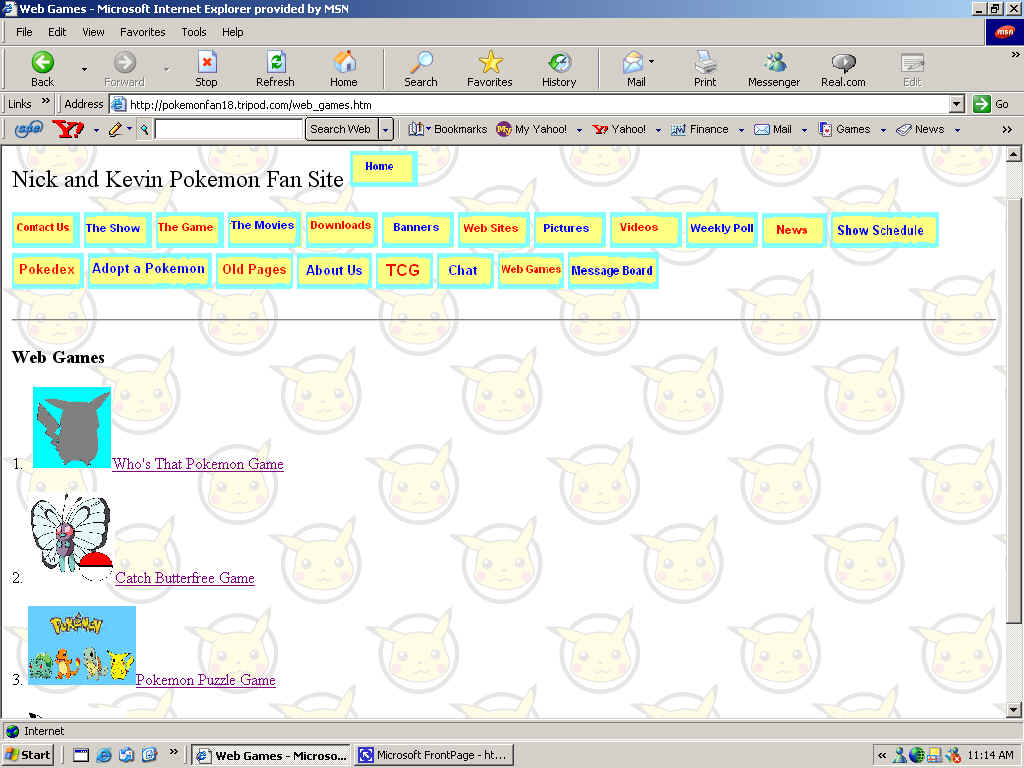Open the History toolbar icon
The image size is (1024, 768).
pos(559,63)
